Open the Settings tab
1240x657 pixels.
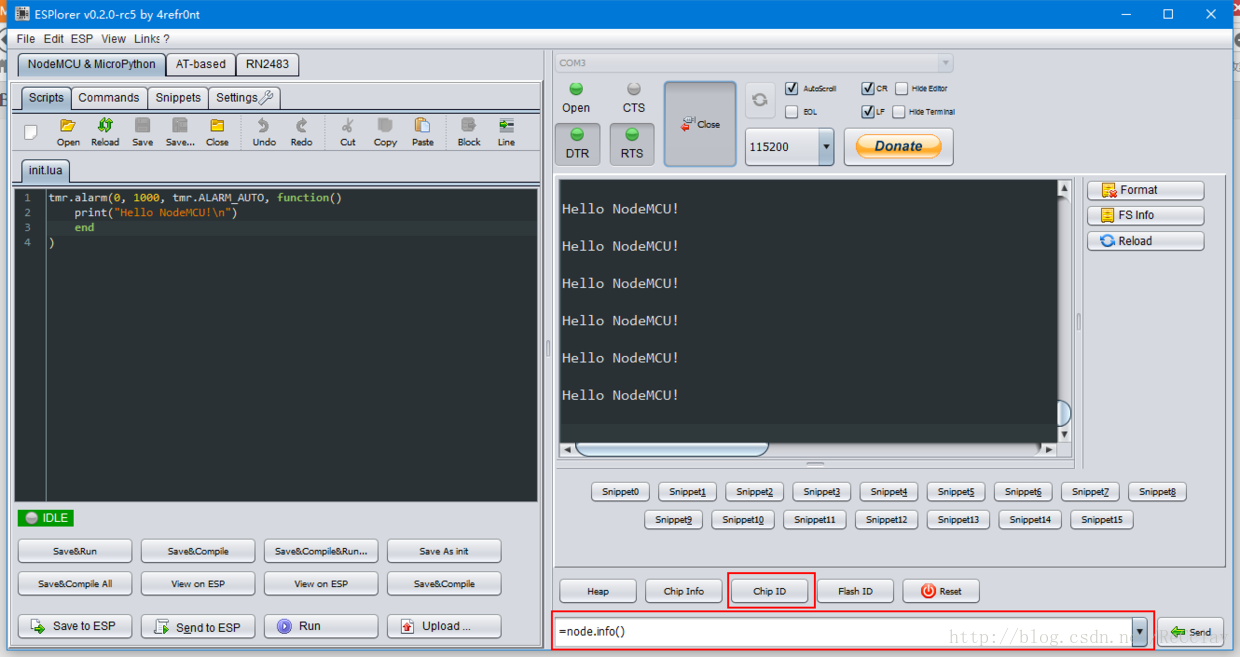pos(245,98)
